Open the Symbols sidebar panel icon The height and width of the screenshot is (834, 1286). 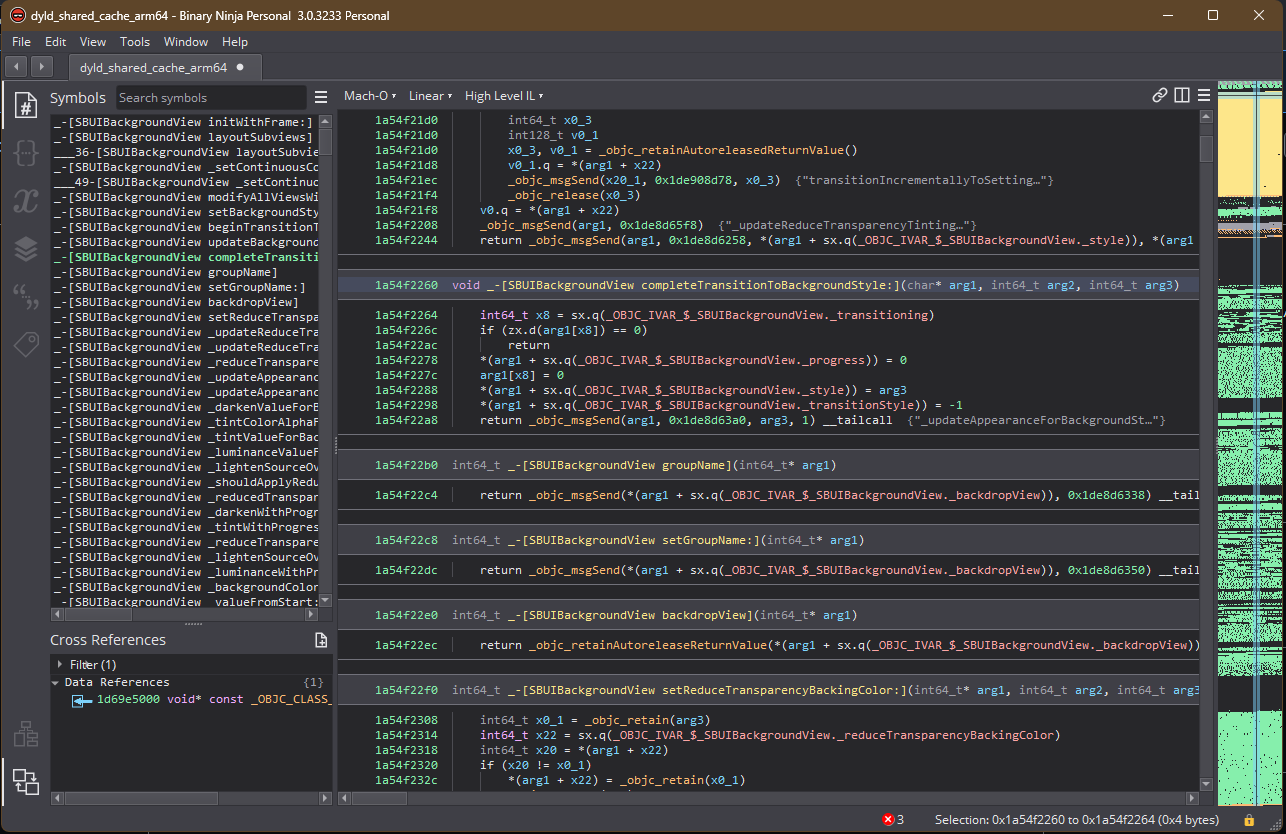pos(26,105)
